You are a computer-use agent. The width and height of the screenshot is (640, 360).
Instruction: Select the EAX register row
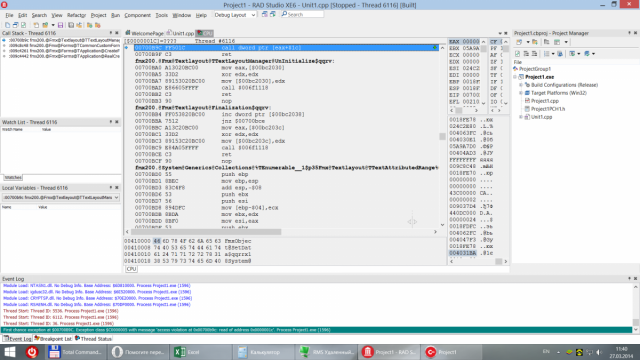pyautogui.click(x=464, y=42)
